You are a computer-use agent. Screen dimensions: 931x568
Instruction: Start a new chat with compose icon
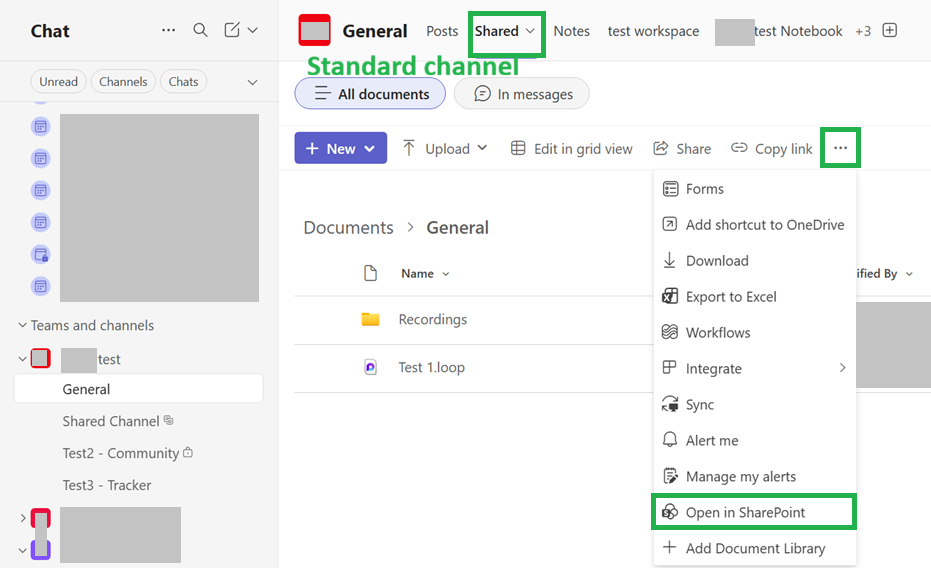click(232, 30)
